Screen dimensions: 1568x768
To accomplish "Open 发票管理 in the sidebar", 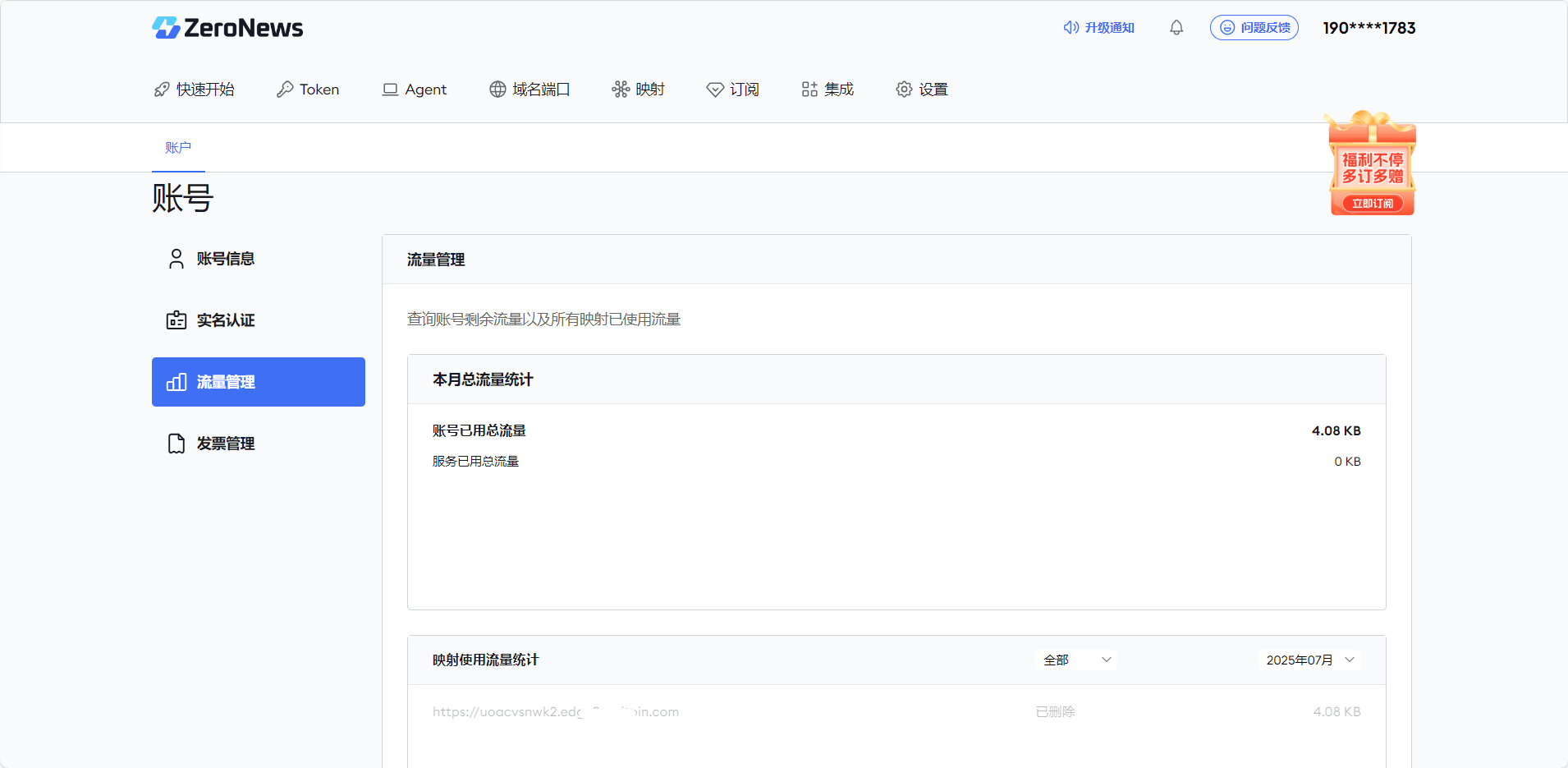I will click(x=259, y=444).
